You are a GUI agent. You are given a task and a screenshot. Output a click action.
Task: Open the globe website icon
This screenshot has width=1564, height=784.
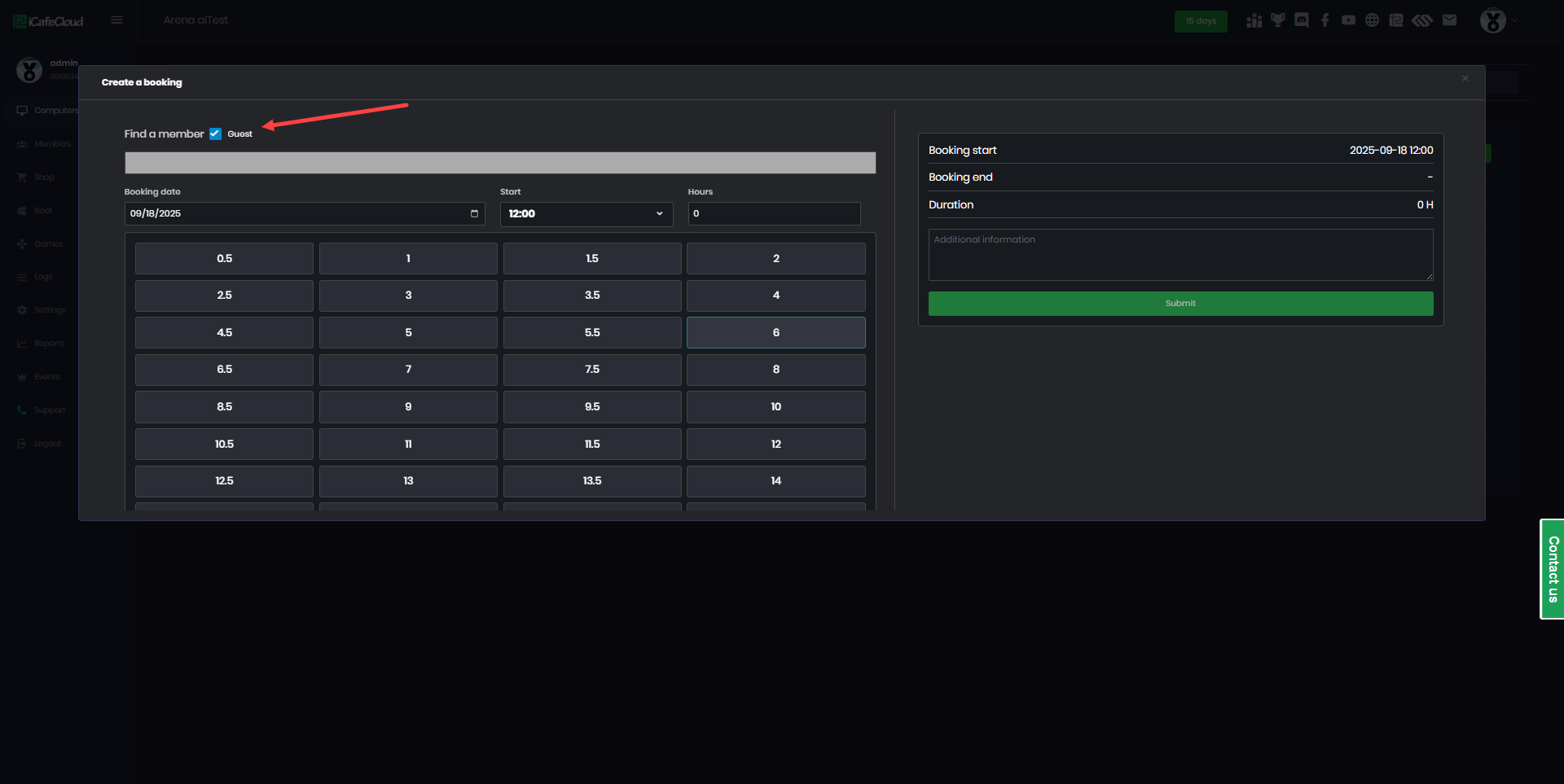1373,20
